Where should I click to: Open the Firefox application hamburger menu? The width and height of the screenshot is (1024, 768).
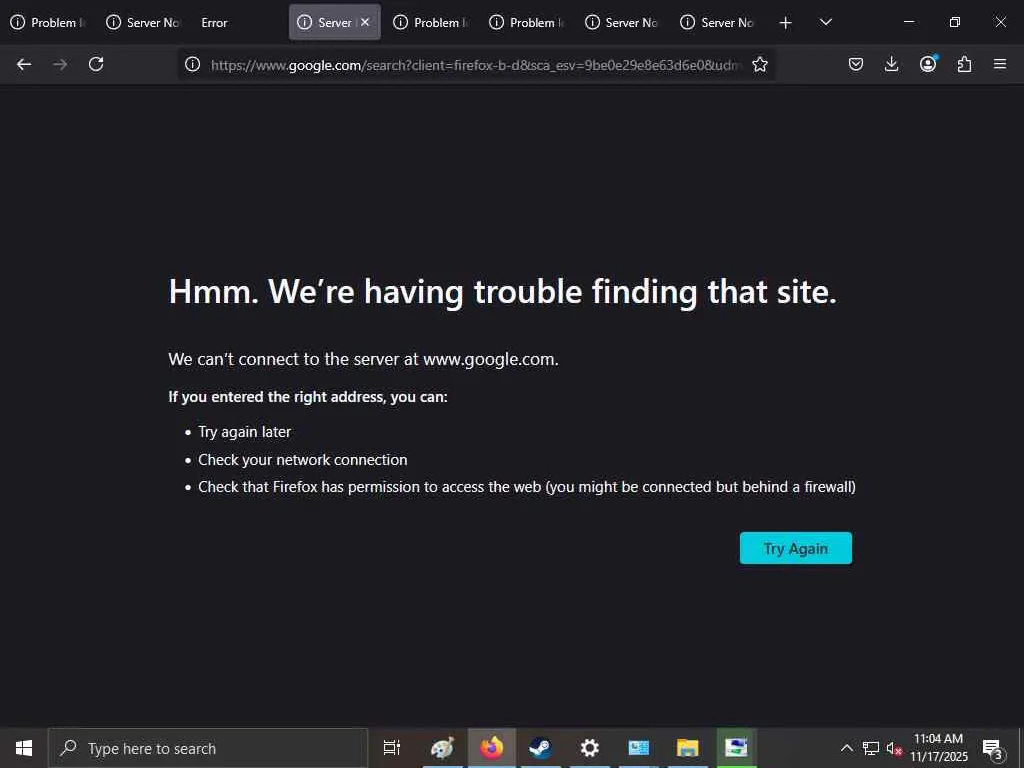1000,64
